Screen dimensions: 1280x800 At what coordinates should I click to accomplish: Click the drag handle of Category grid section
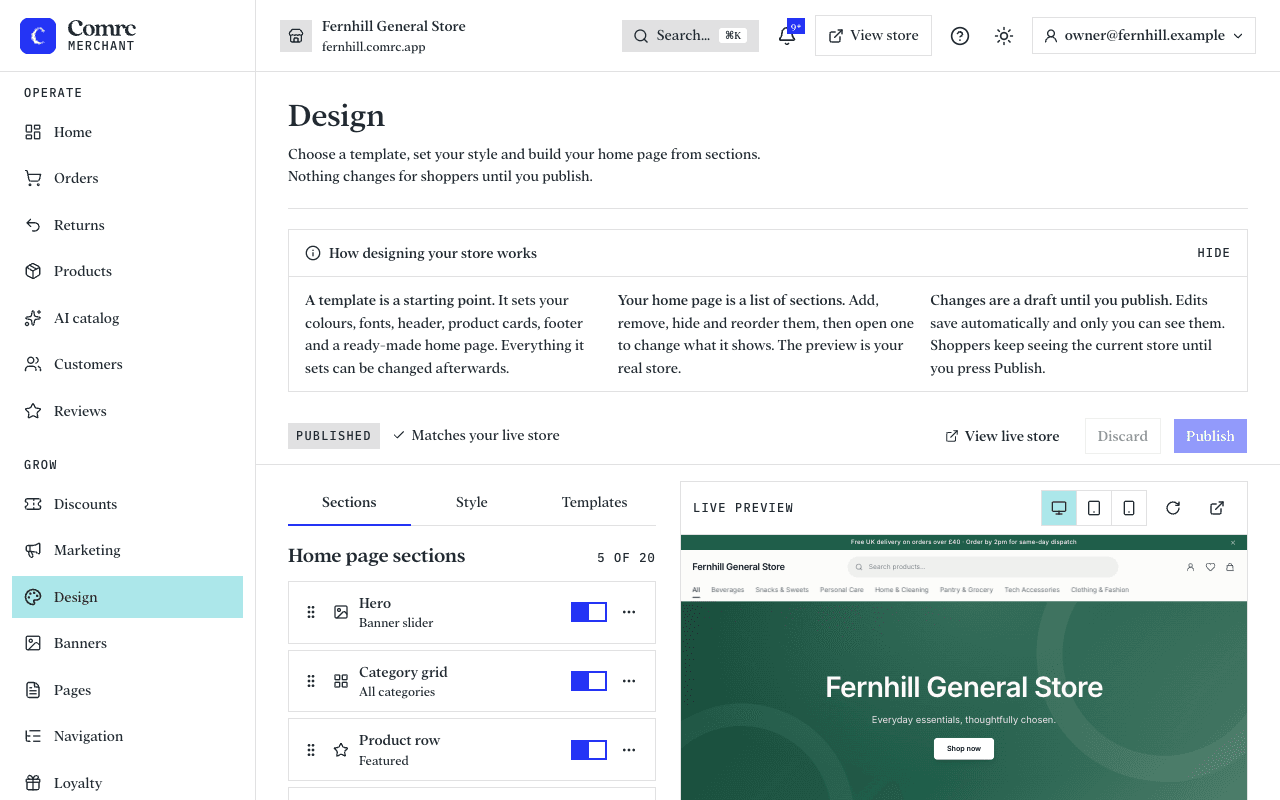tap(311, 681)
